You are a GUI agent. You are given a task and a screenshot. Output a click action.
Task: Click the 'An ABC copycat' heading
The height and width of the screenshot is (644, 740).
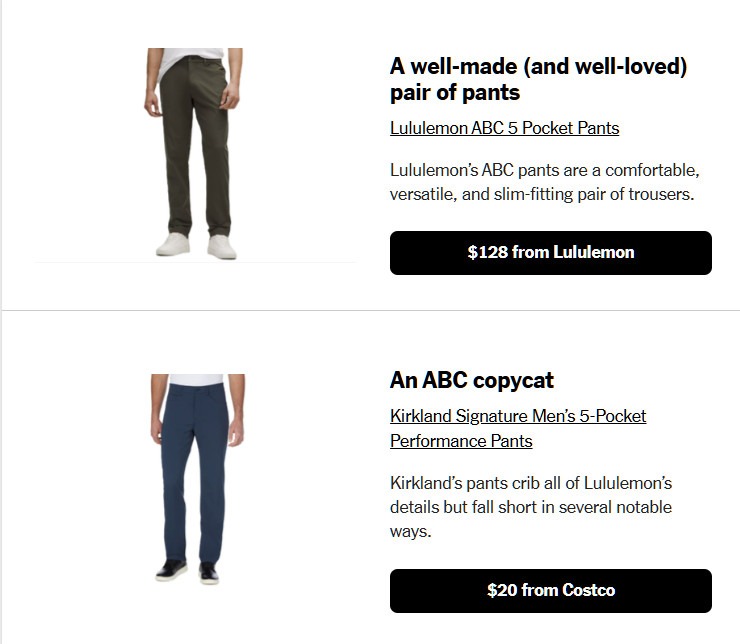tap(471, 380)
